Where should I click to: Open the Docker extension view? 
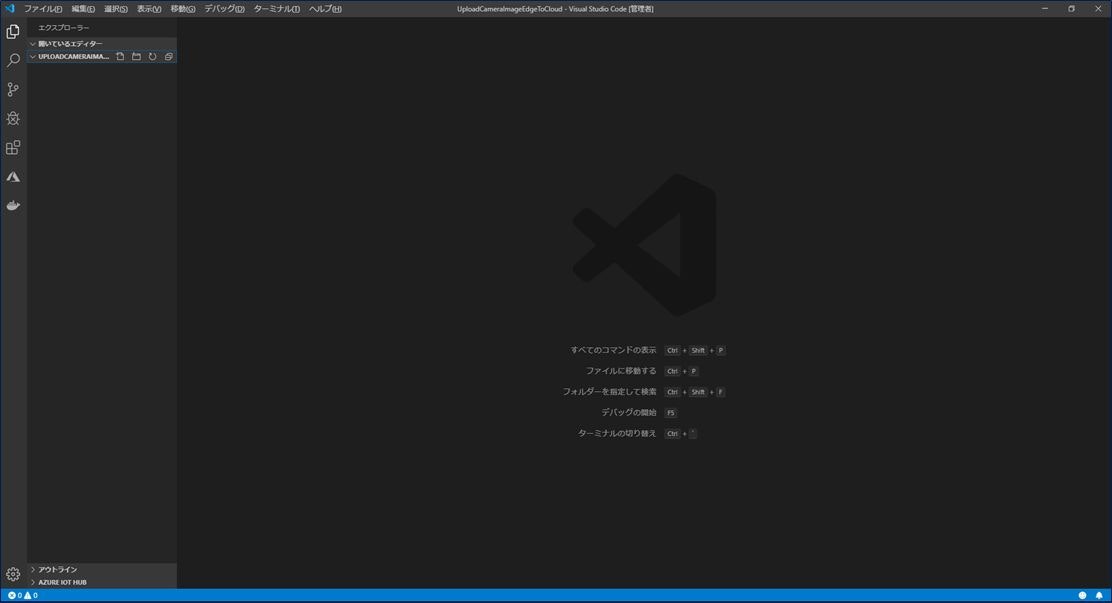click(12, 205)
